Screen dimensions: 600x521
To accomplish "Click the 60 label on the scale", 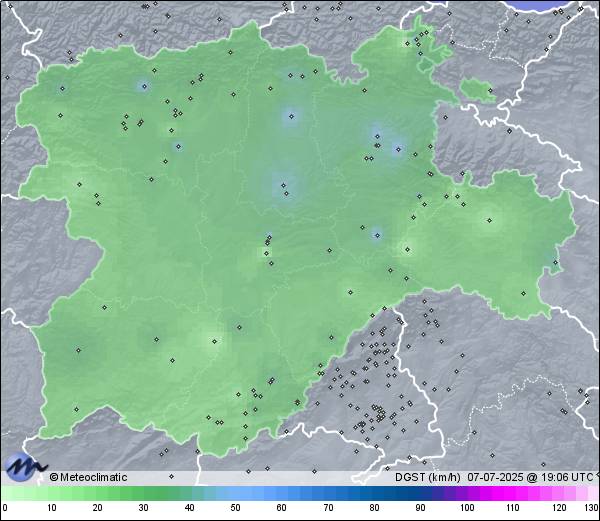I will click(x=282, y=508).
